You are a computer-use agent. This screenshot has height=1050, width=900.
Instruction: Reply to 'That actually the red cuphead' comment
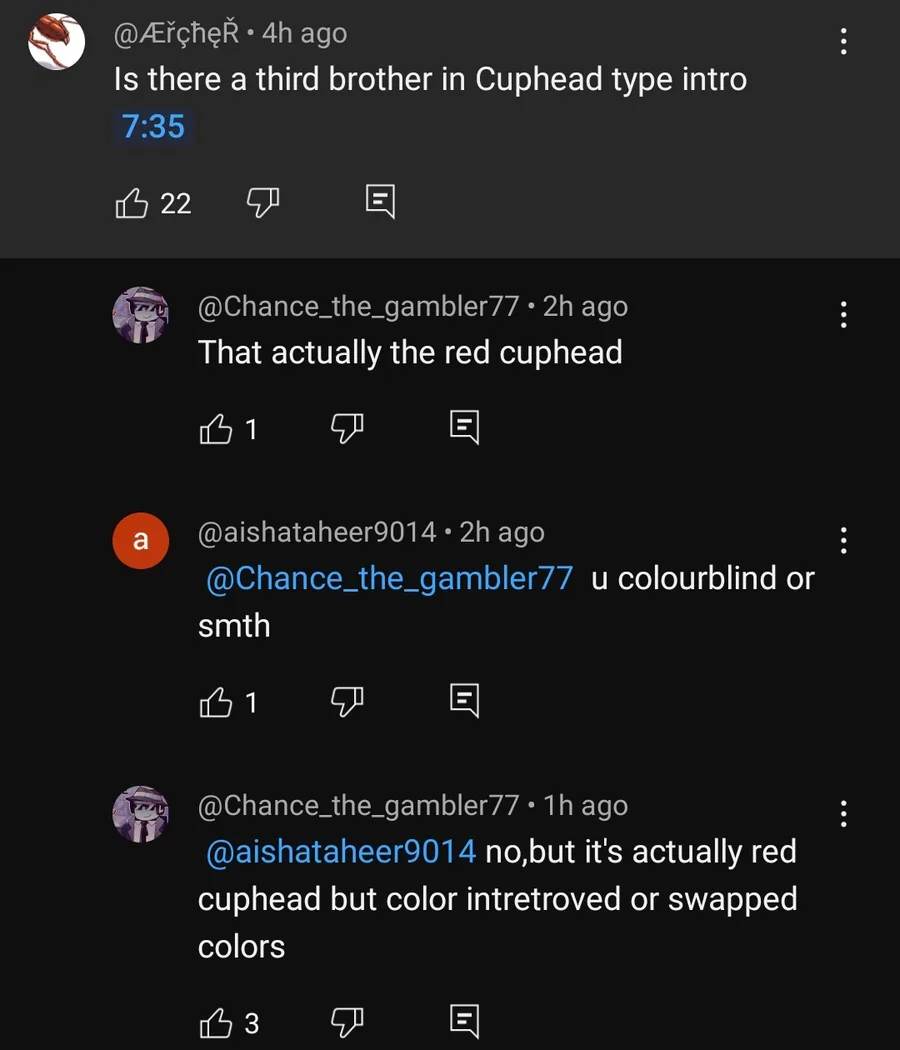click(x=465, y=427)
